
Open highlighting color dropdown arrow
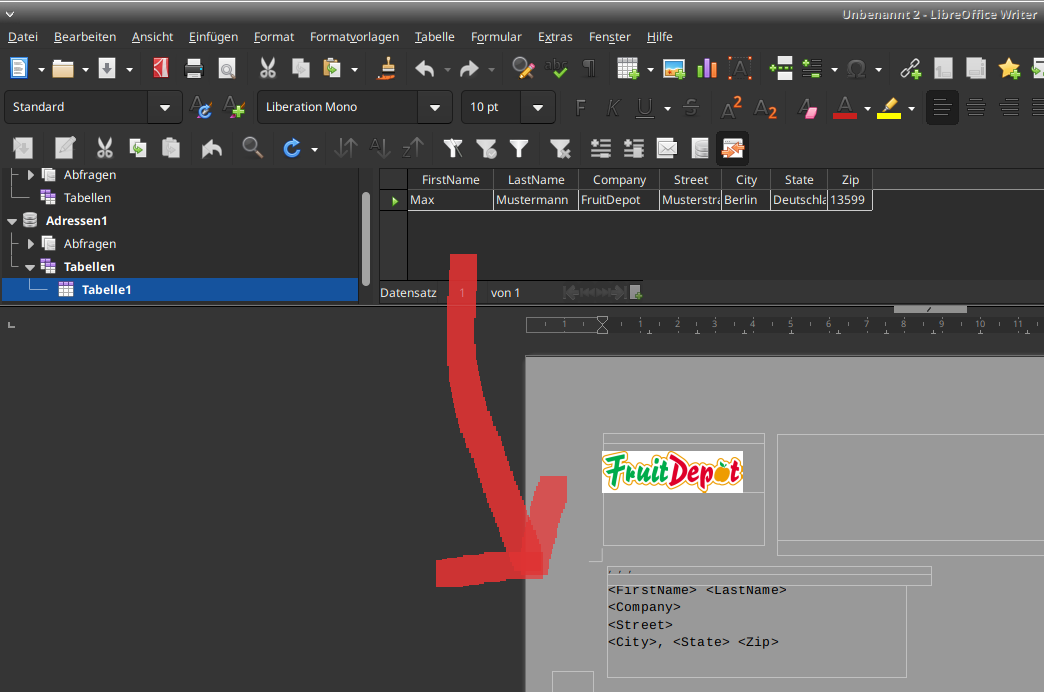(x=912, y=109)
